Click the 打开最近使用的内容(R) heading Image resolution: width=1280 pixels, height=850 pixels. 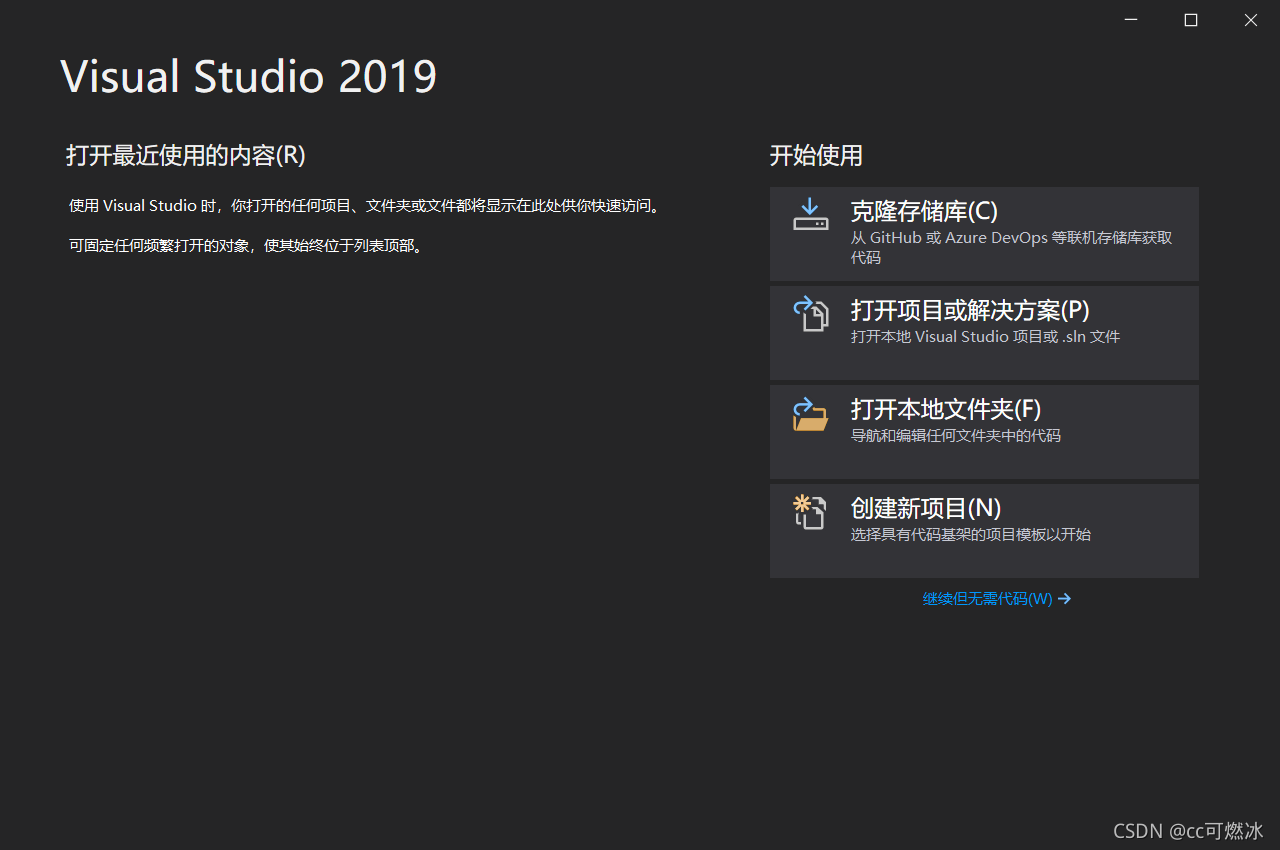coord(186,155)
